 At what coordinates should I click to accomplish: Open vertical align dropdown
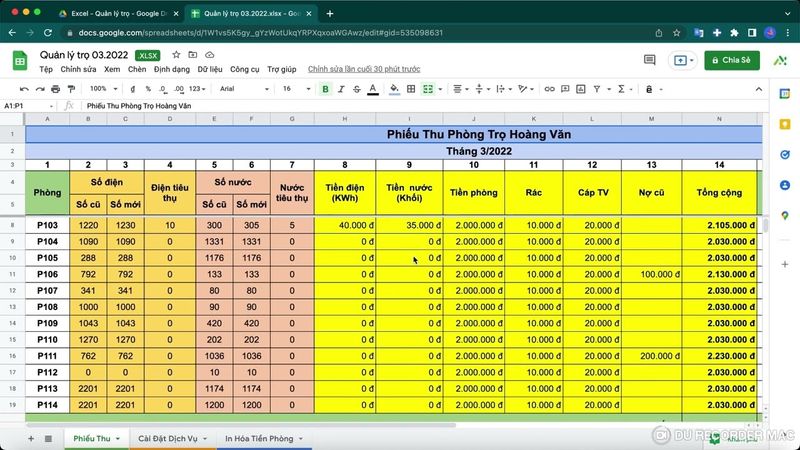click(x=482, y=89)
